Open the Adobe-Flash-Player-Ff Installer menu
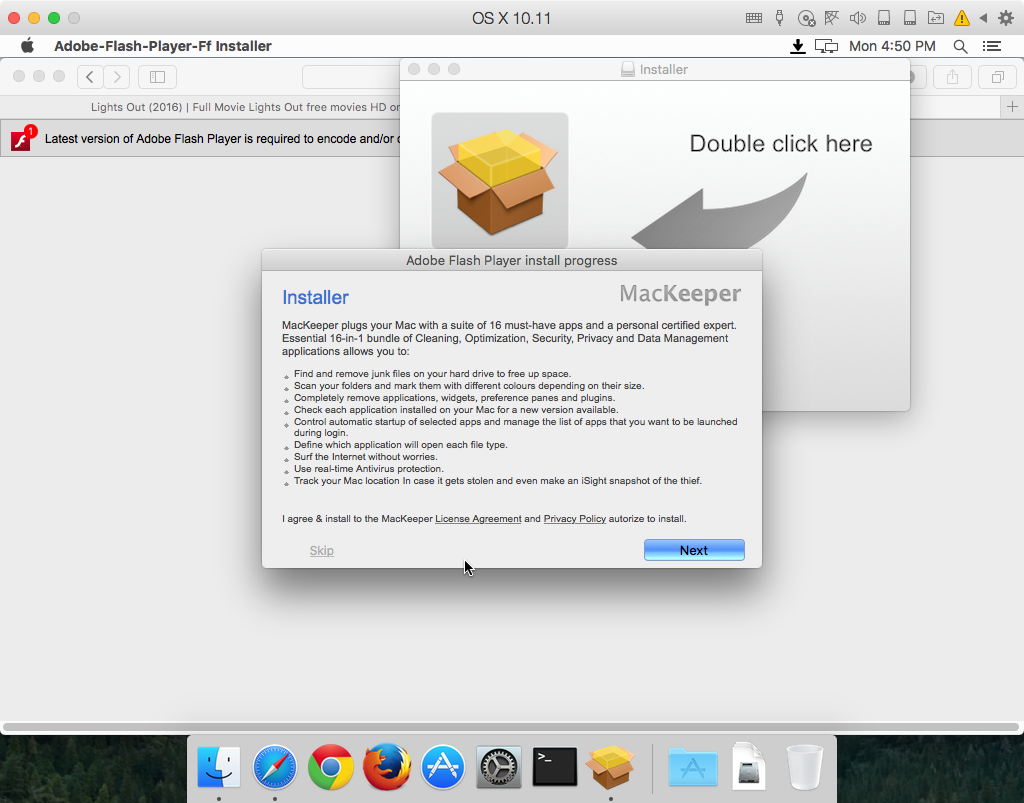The height and width of the screenshot is (803, 1024). (163, 46)
